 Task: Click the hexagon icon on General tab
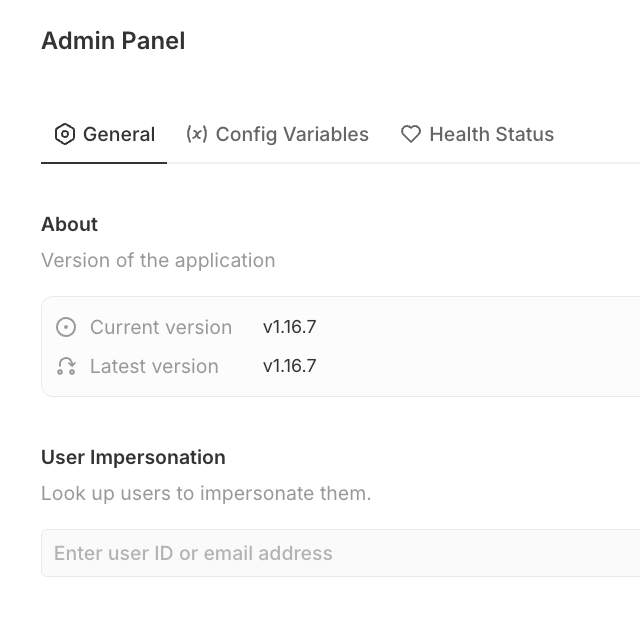point(65,134)
